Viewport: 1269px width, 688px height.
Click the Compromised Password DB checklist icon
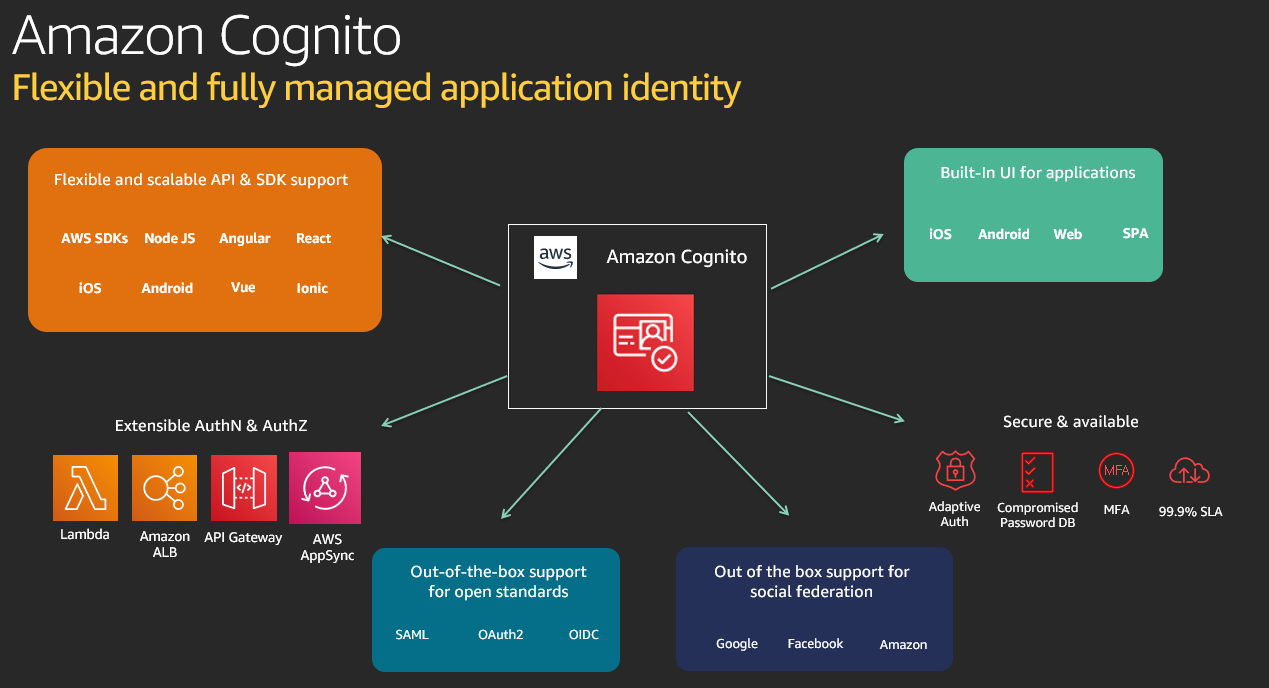pos(1036,471)
